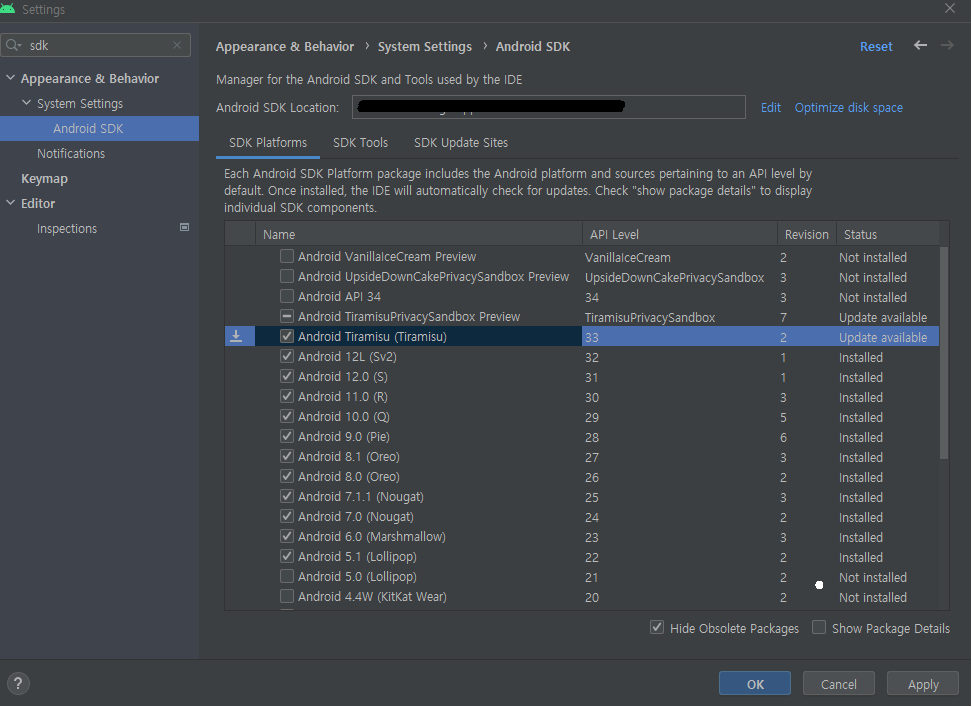Clear the sdk search text
Screen dimensions: 972x707
click(x=177, y=45)
